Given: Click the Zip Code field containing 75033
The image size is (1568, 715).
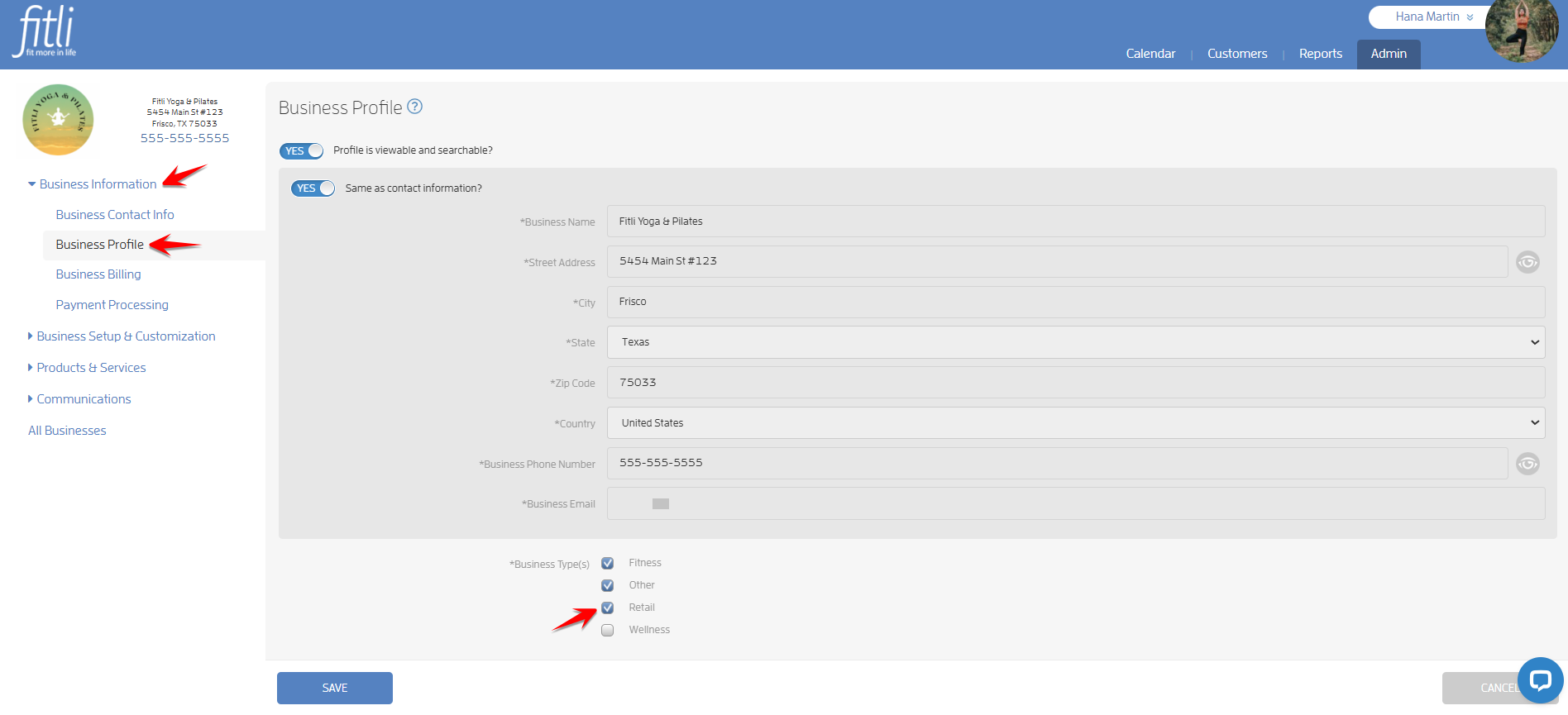Looking at the screenshot, I should (x=1076, y=383).
